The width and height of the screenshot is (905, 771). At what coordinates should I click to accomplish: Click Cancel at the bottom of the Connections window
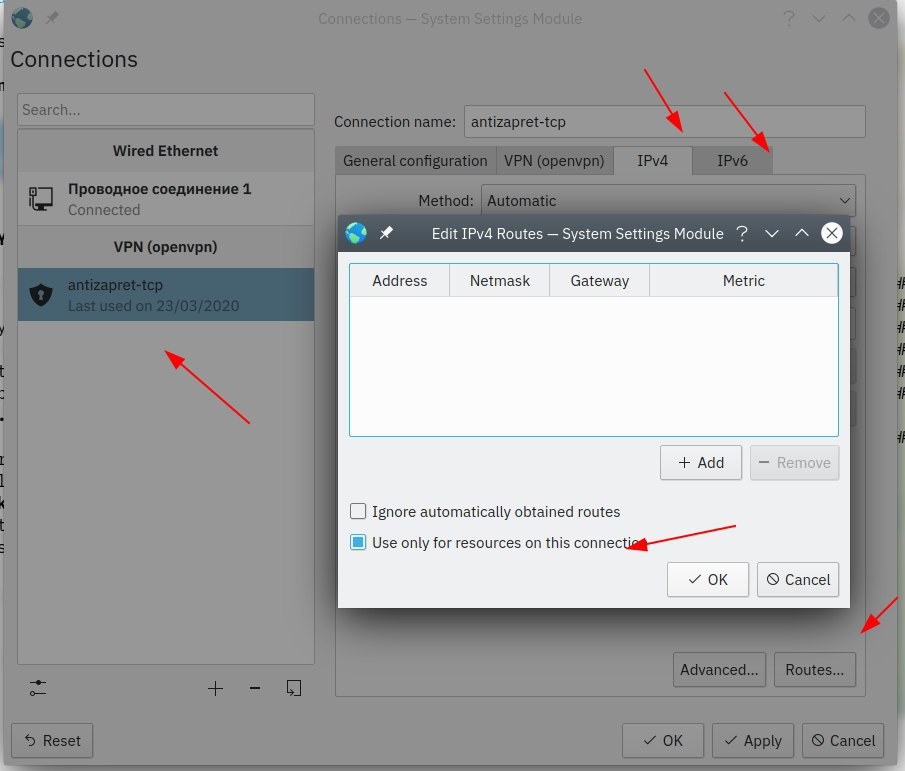click(843, 740)
